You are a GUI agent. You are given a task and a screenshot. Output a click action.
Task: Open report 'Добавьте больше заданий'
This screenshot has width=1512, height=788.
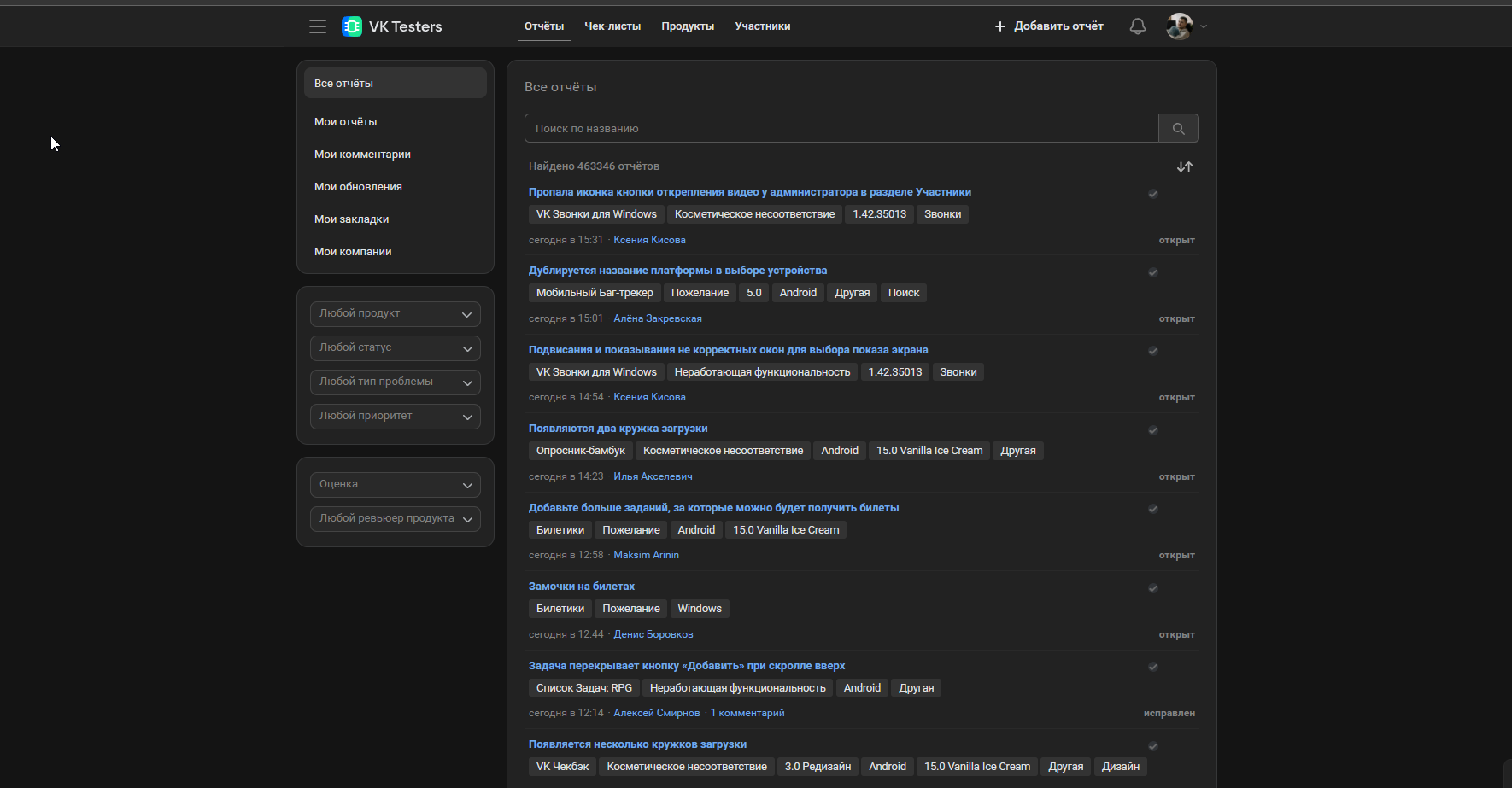(713, 508)
